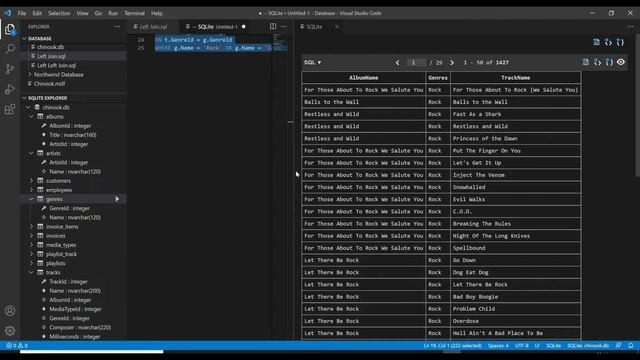Expand the employees table node
Image resolution: width=640 pixels, height=360 pixels.
pyautogui.click(x=31, y=190)
